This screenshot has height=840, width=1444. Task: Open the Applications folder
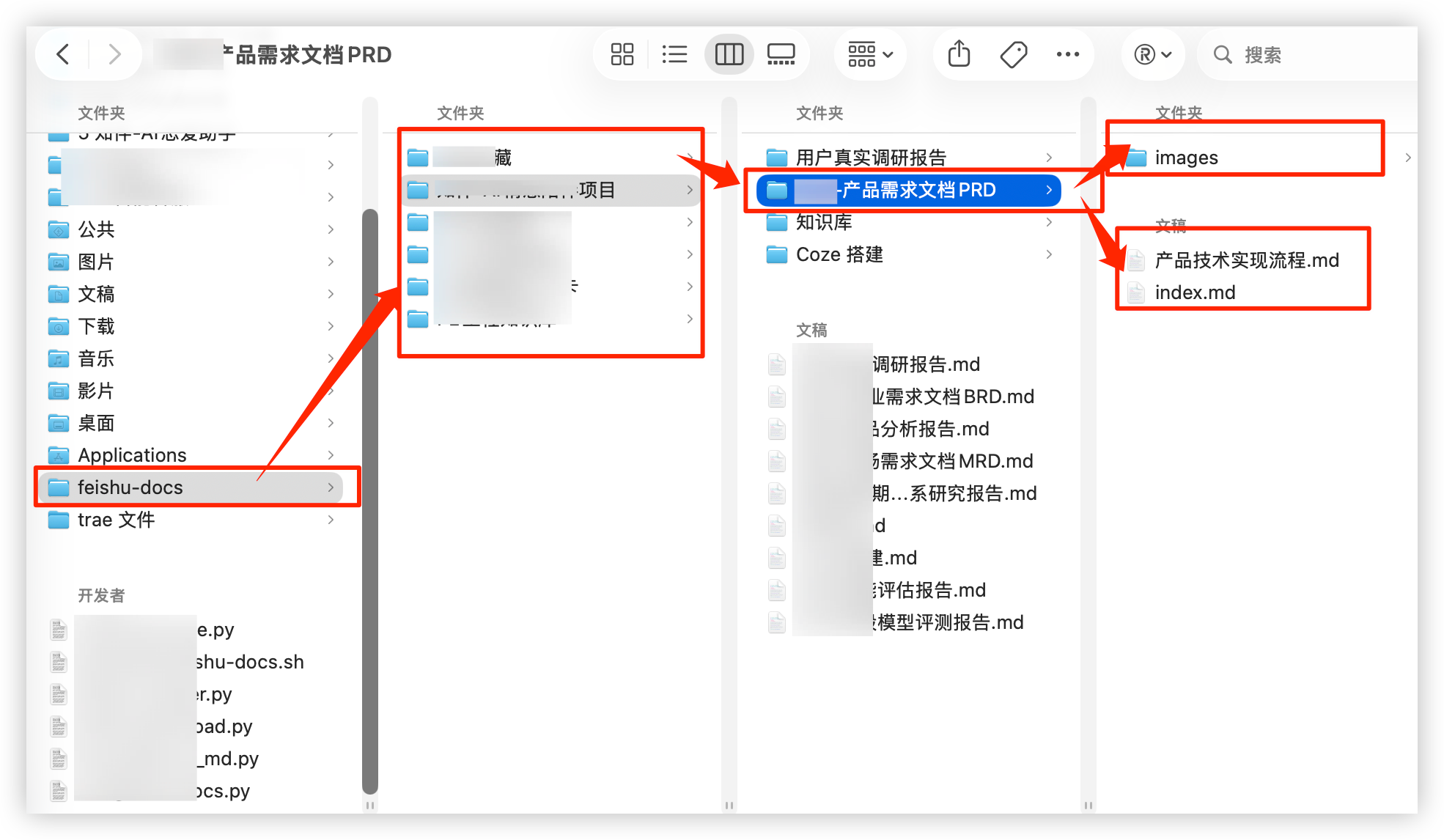coord(132,455)
